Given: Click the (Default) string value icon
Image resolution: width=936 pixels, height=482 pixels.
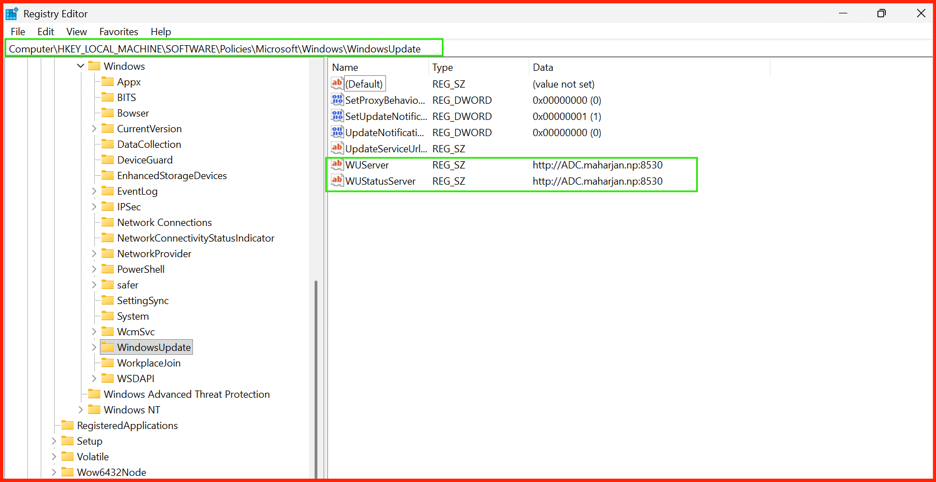Looking at the screenshot, I should click(x=337, y=84).
